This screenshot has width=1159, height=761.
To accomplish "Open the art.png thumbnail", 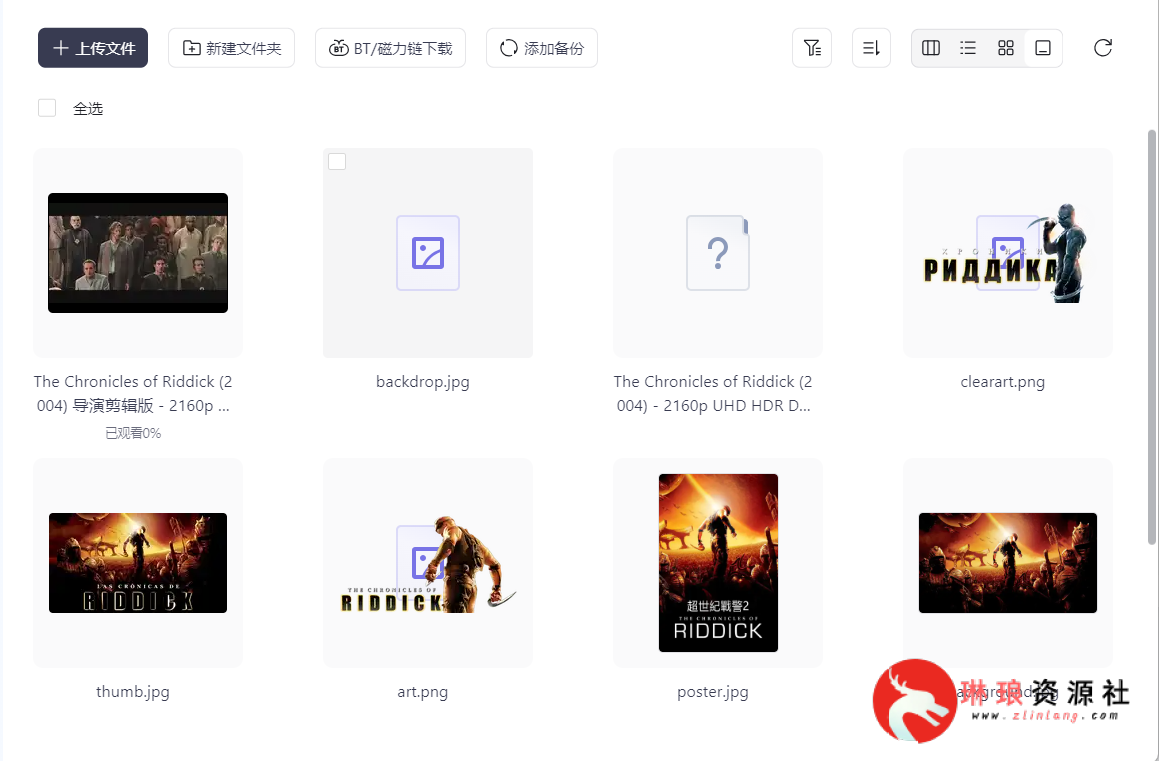I will tap(428, 563).
